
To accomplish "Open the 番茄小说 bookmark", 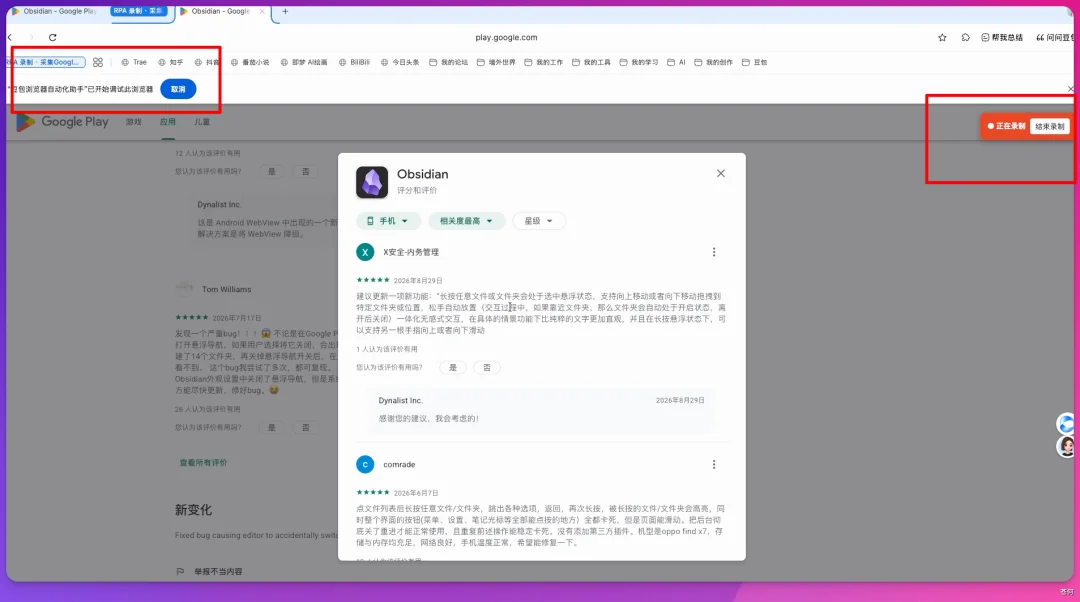I will pos(250,62).
